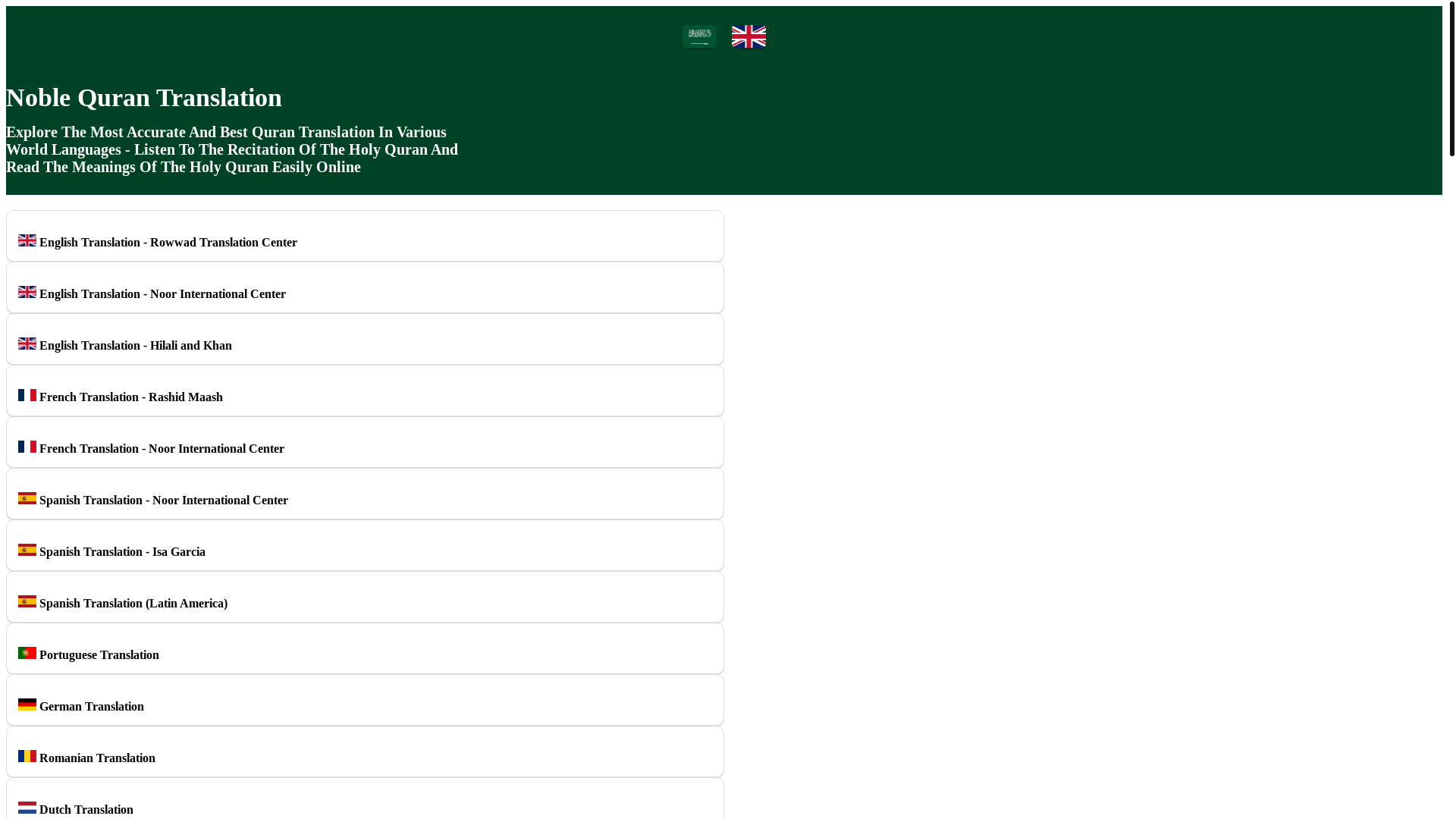Click Romanian flag beside Romanian Translation
1456x819 pixels.
click(27, 756)
